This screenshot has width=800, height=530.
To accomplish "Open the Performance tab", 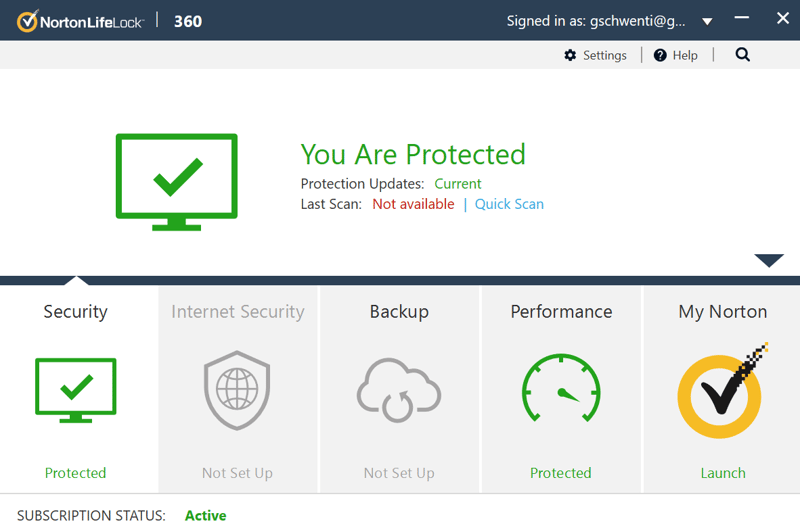I will [x=561, y=312].
